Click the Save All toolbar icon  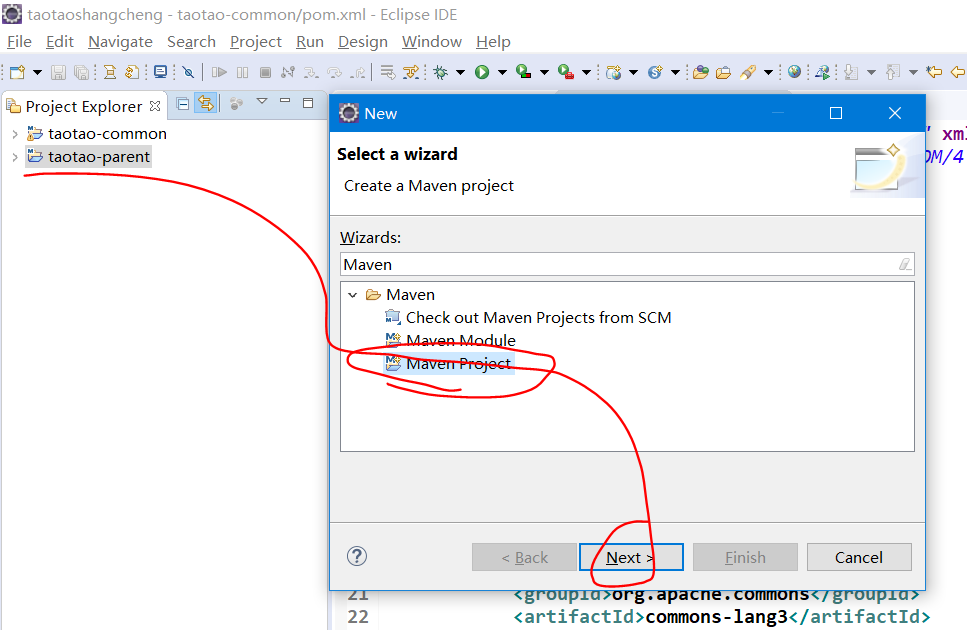[x=81, y=72]
